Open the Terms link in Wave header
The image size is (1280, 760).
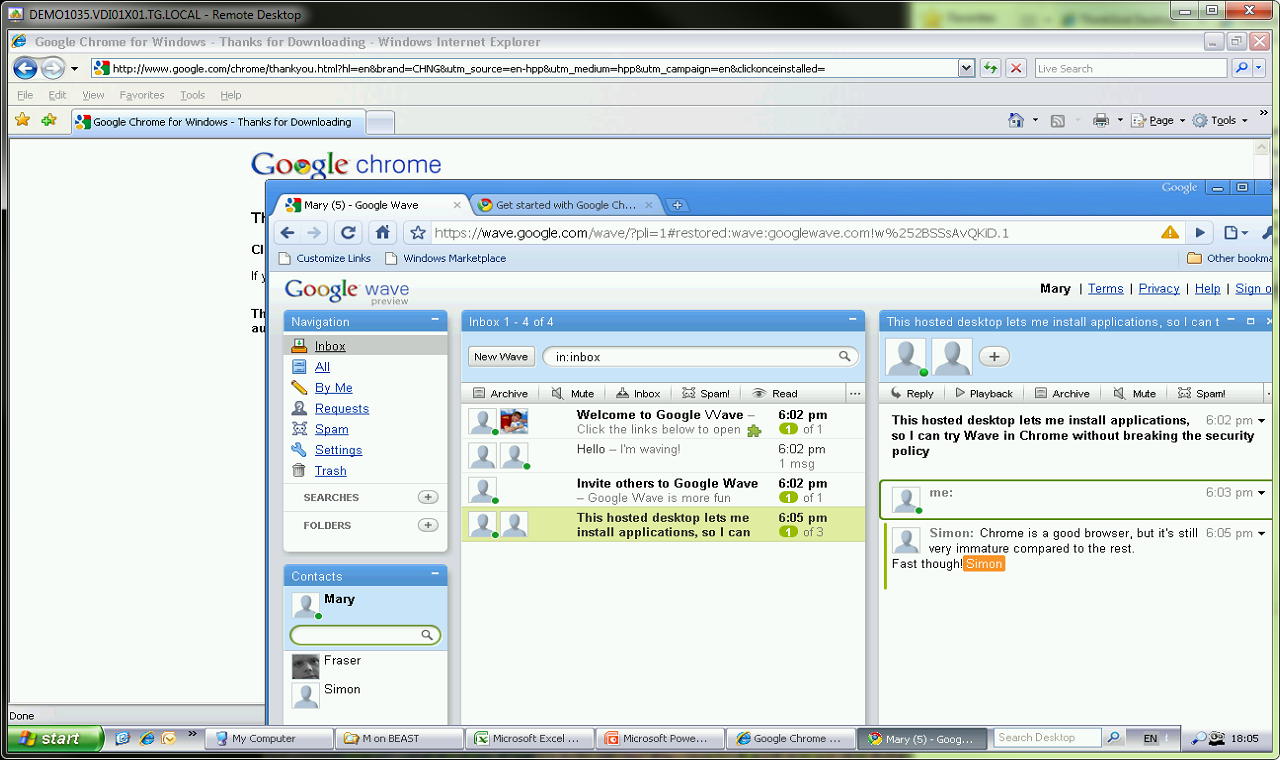tap(1105, 288)
